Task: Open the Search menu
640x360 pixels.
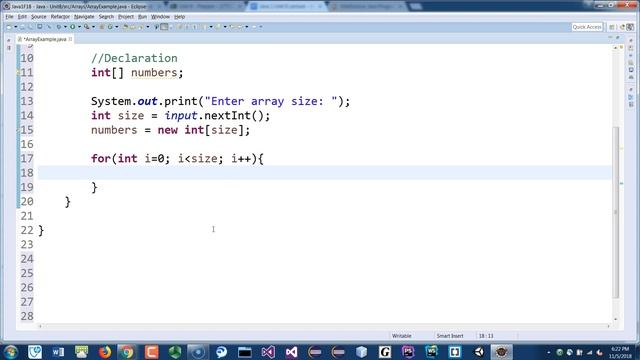Action: 106,17
